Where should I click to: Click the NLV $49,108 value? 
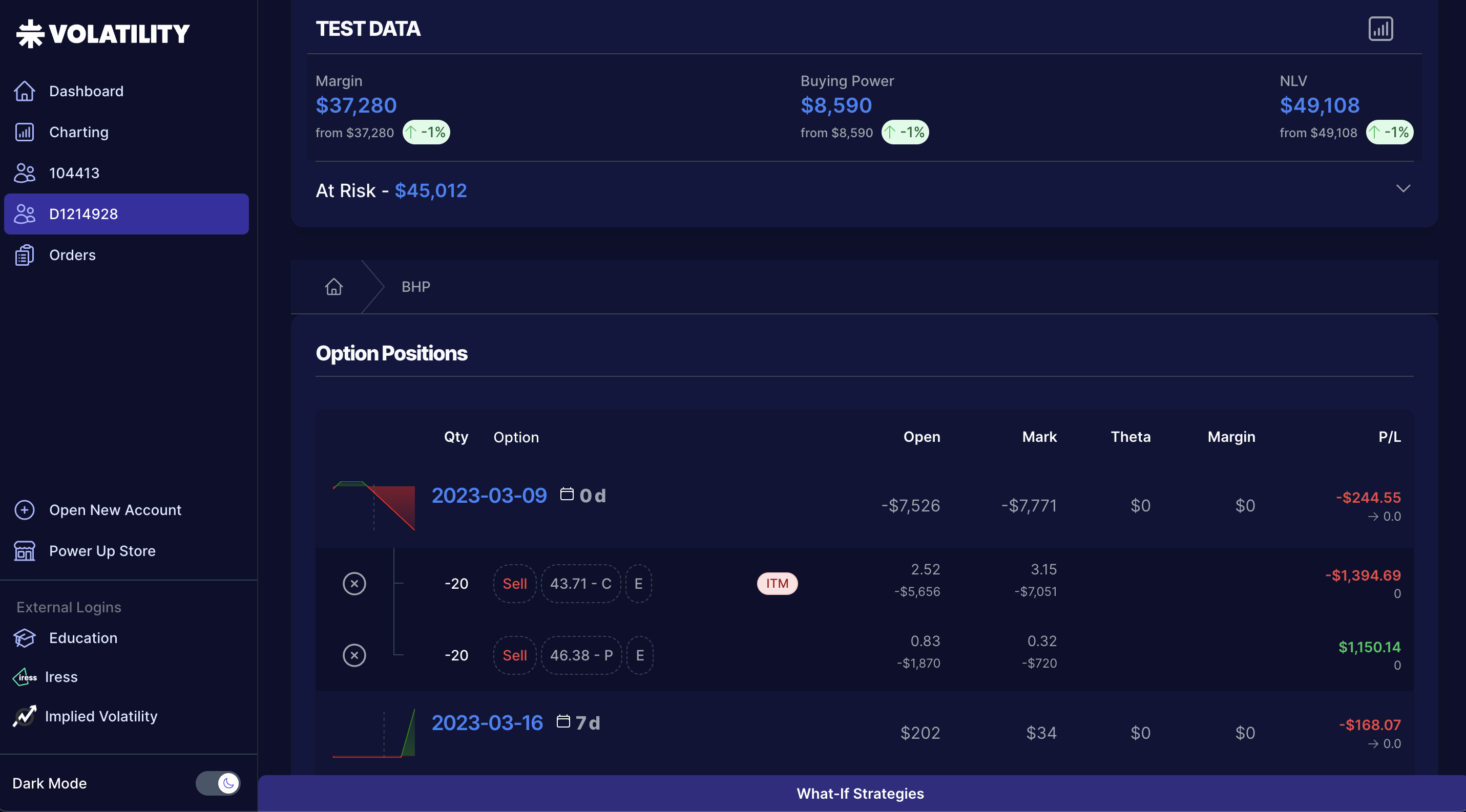(x=1319, y=105)
